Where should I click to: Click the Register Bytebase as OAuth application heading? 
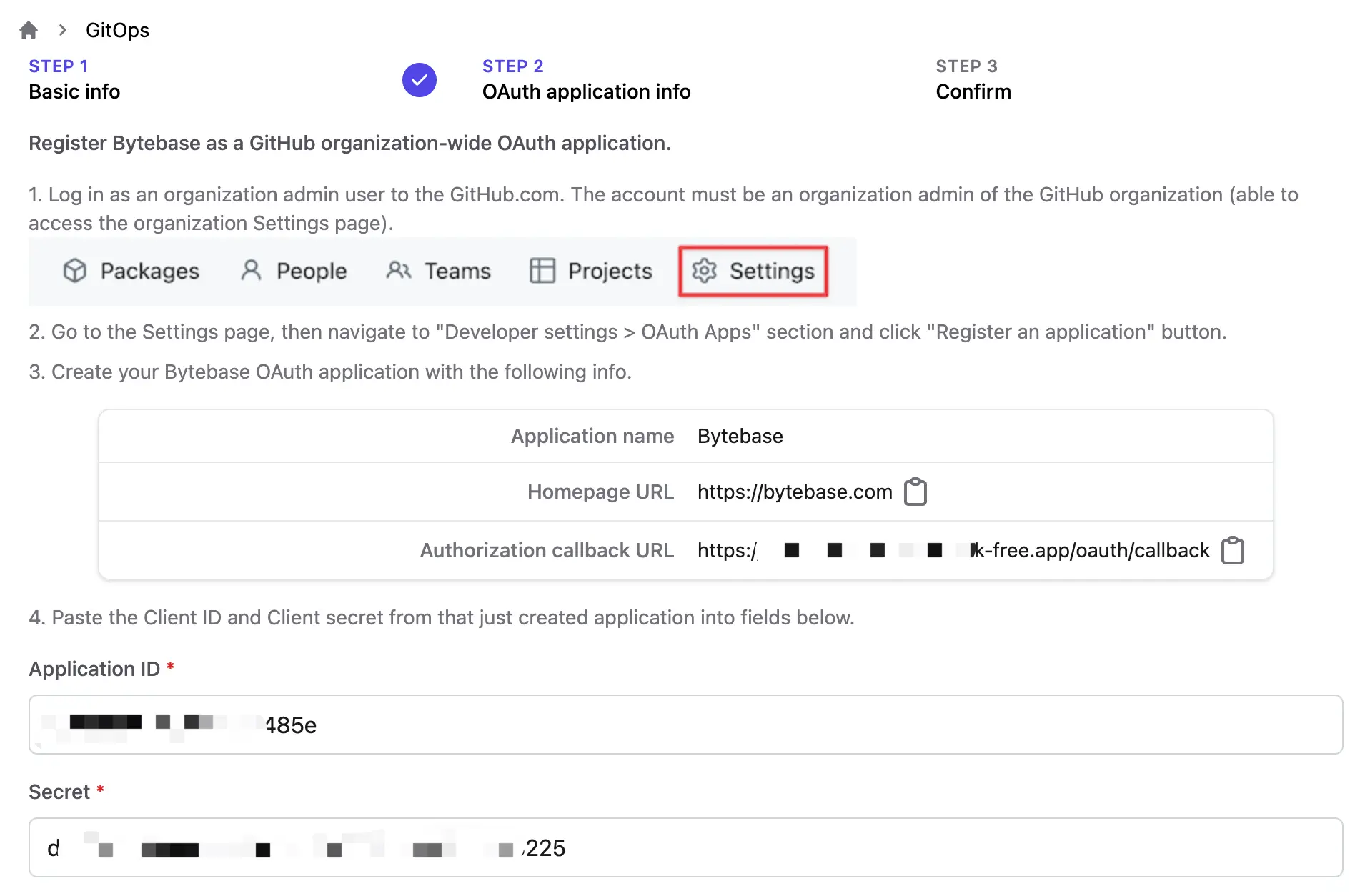point(350,143)
